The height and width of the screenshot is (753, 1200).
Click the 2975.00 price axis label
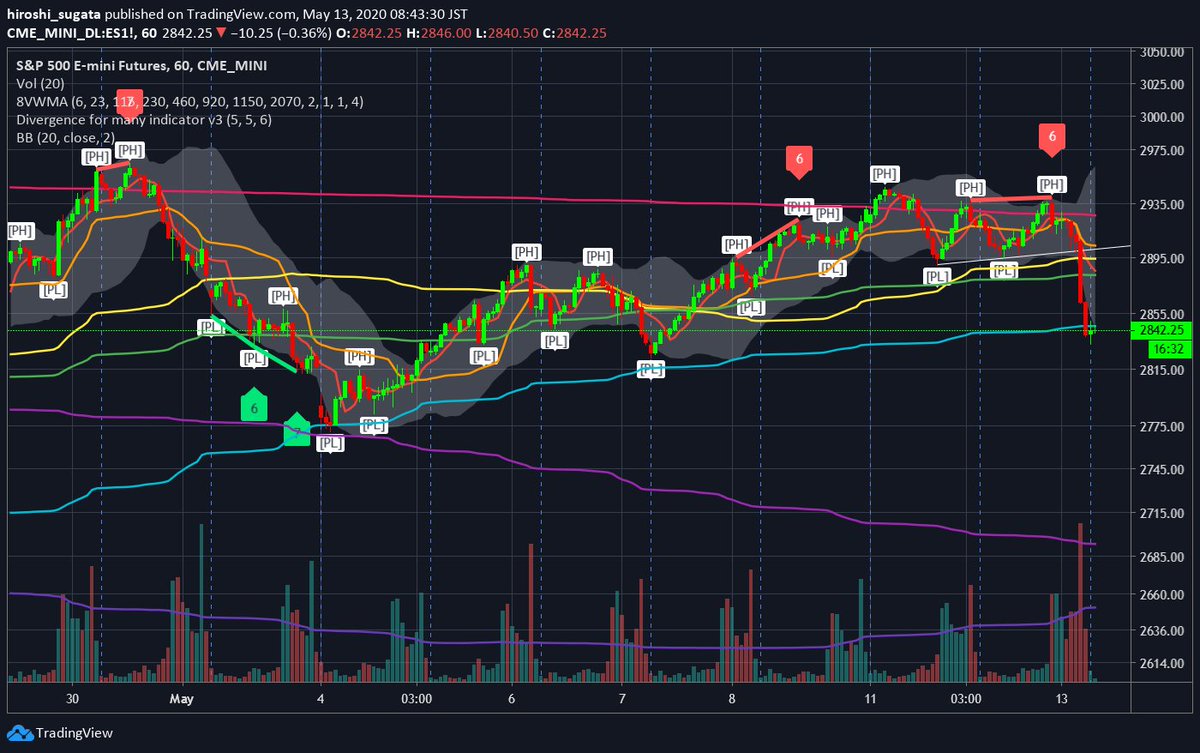coord(1161,151)
